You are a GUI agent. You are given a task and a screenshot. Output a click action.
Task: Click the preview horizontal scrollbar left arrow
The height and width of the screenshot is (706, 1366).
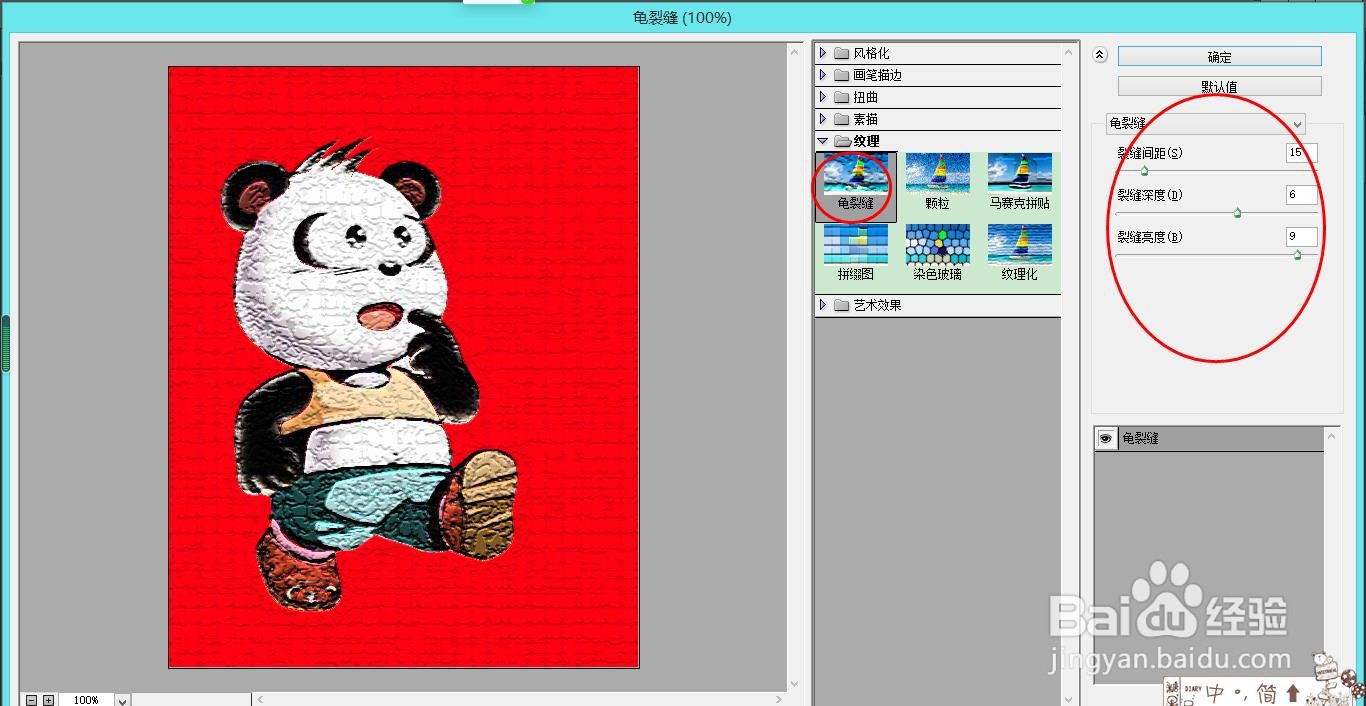261,699
